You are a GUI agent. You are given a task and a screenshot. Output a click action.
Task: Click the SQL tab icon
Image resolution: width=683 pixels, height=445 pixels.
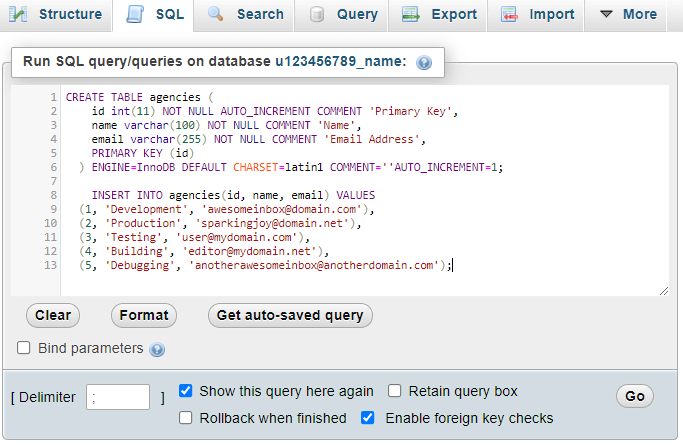tap(135, 15)
